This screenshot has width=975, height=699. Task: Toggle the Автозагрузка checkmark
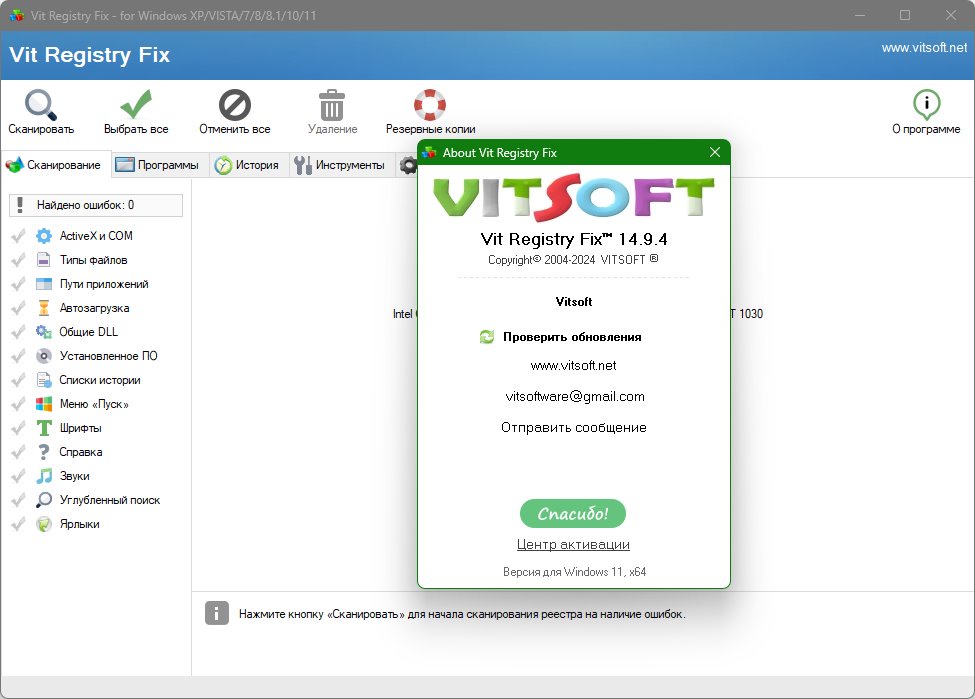coord(19,308)
